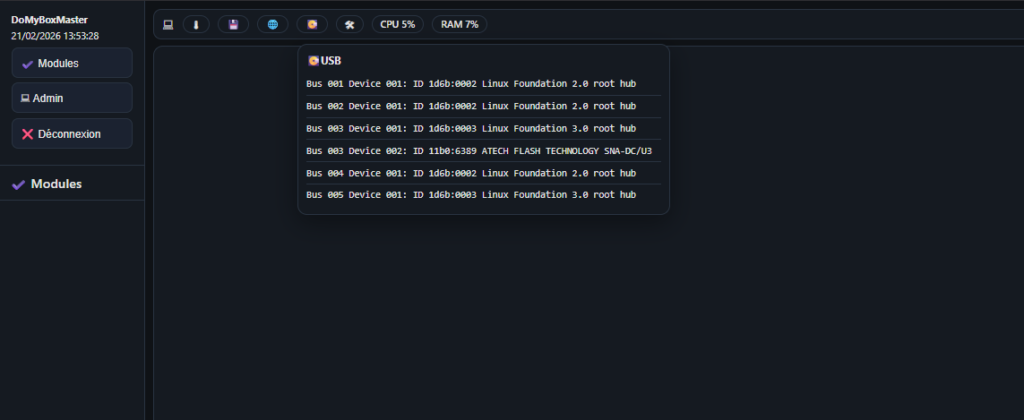
Task: Open the thermometer temperature indicator
Action: [x=195, y=24]
